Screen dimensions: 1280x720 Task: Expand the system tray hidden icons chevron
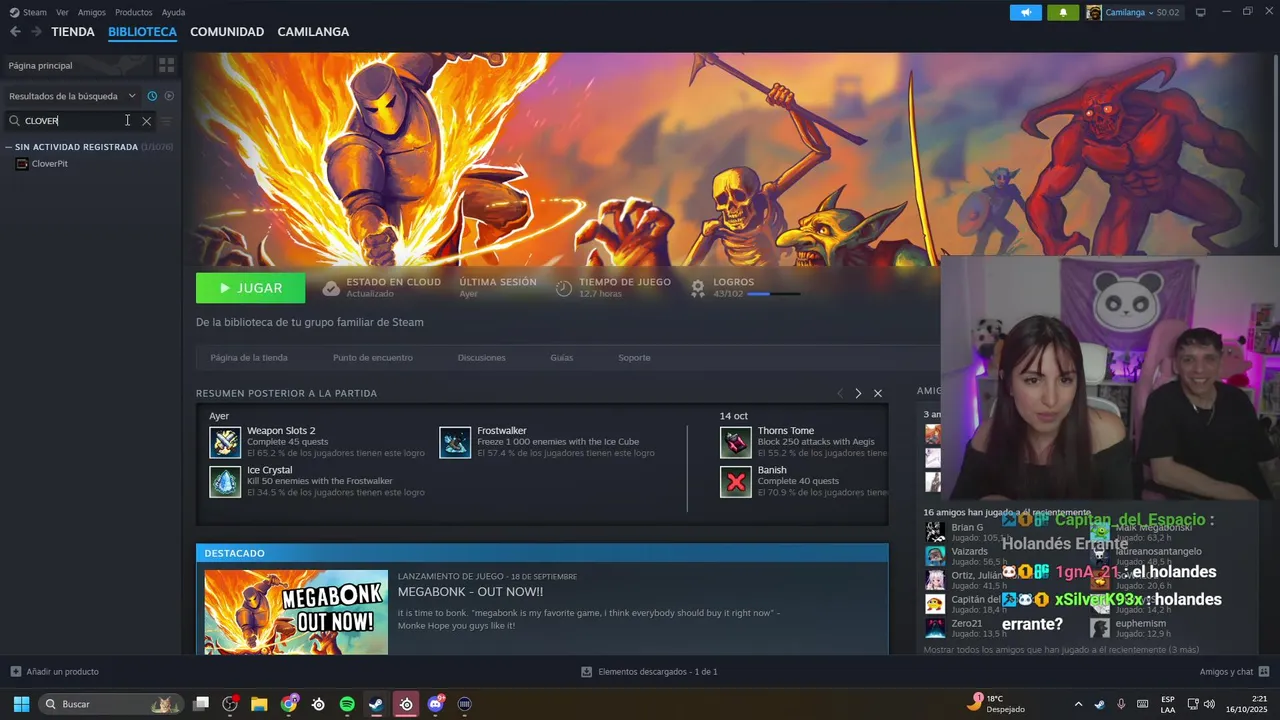[x=1078, y=704]
